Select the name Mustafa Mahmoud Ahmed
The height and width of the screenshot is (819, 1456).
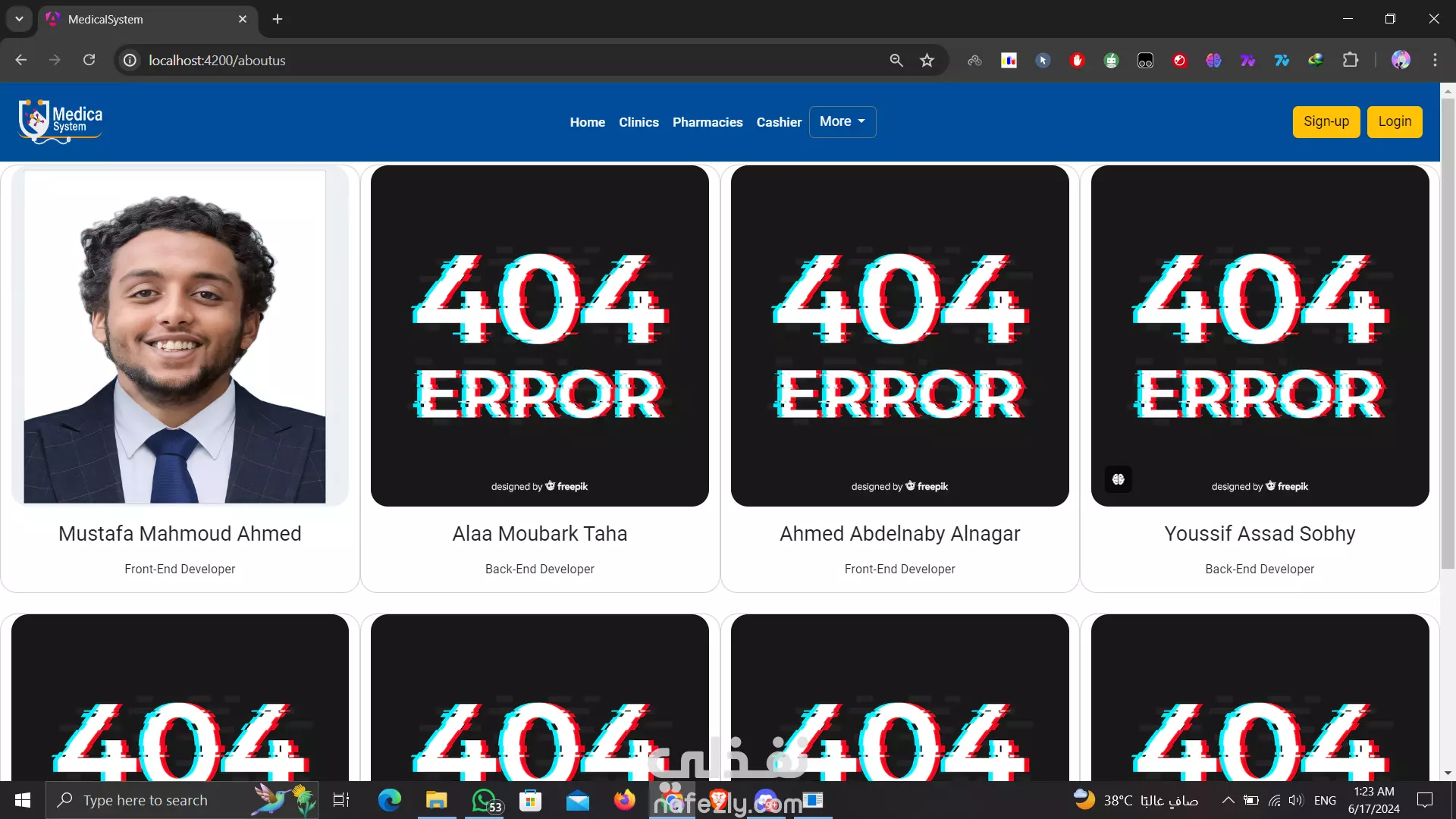pyautogui.click(x=180, y=534)
